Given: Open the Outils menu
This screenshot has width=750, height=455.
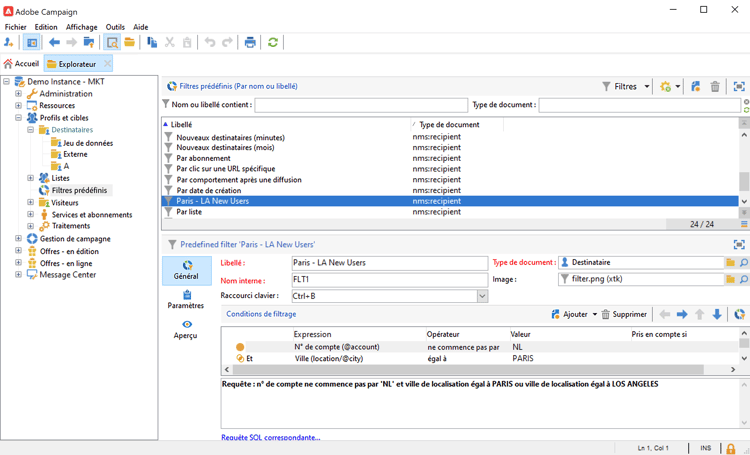Looking at the screenshot, I should click(x=115, y=27).
